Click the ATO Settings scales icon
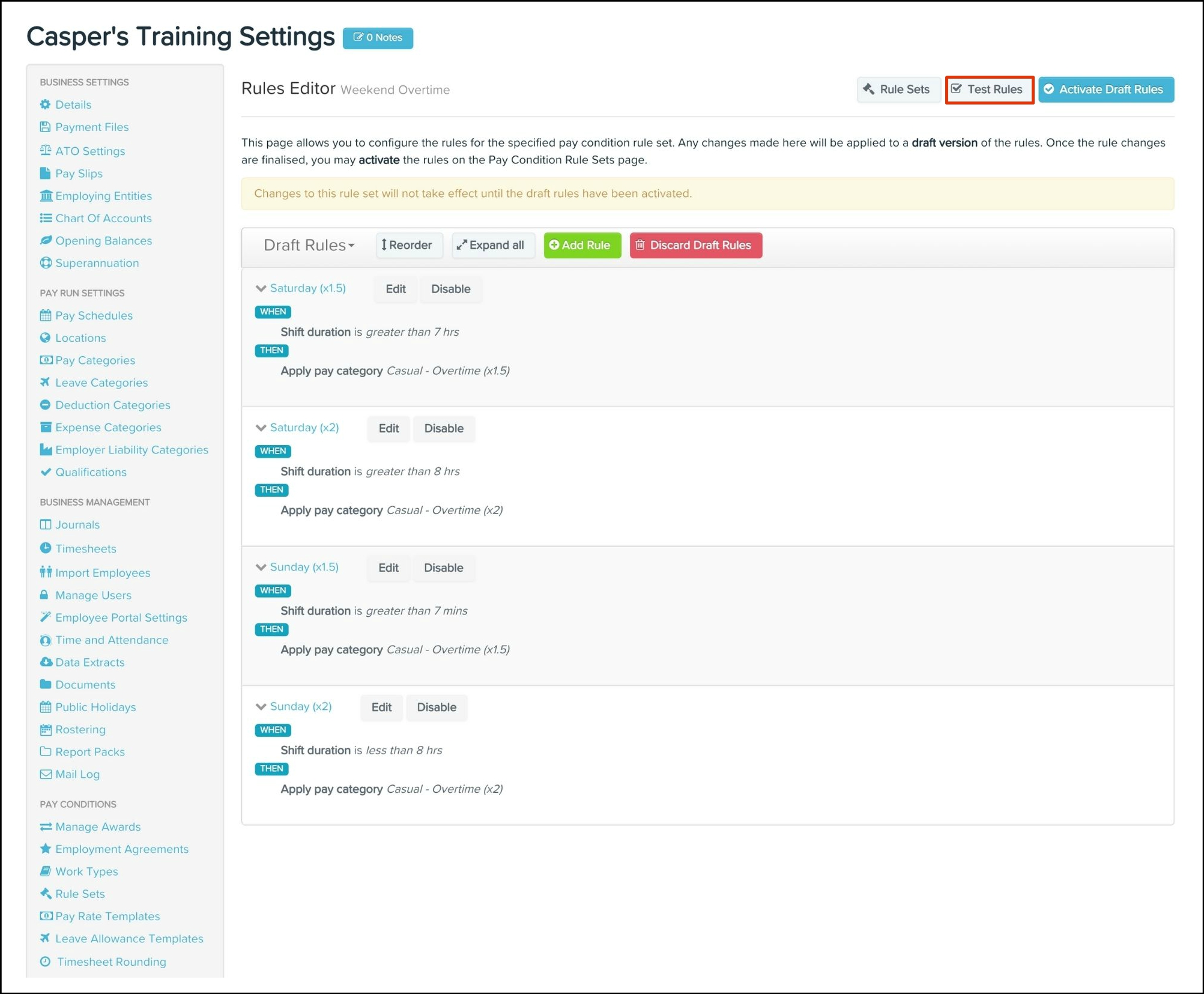This screenshot has height=994, width=1204. [x=46, y=151]
